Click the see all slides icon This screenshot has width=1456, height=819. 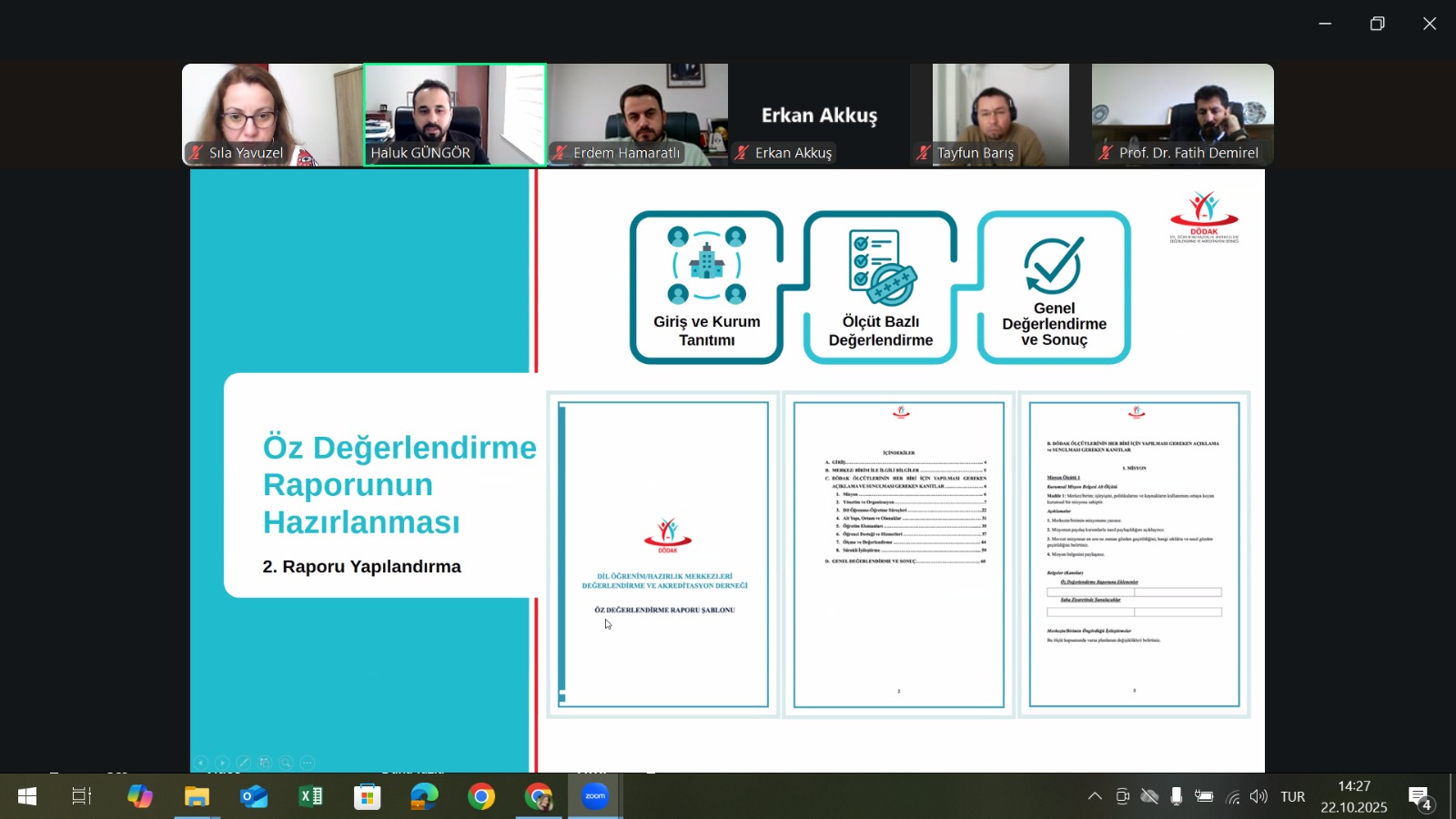265,763
